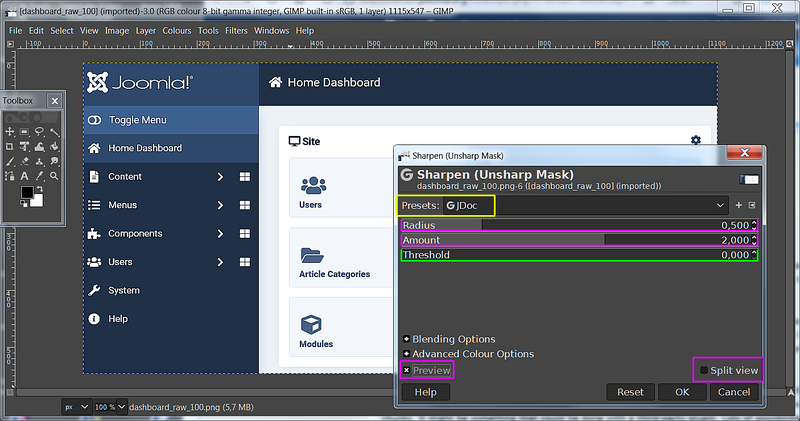This screenshot has height=421, width=800.
Task: Click the image menu arrow at ruler origin
Action: point(10,44)
